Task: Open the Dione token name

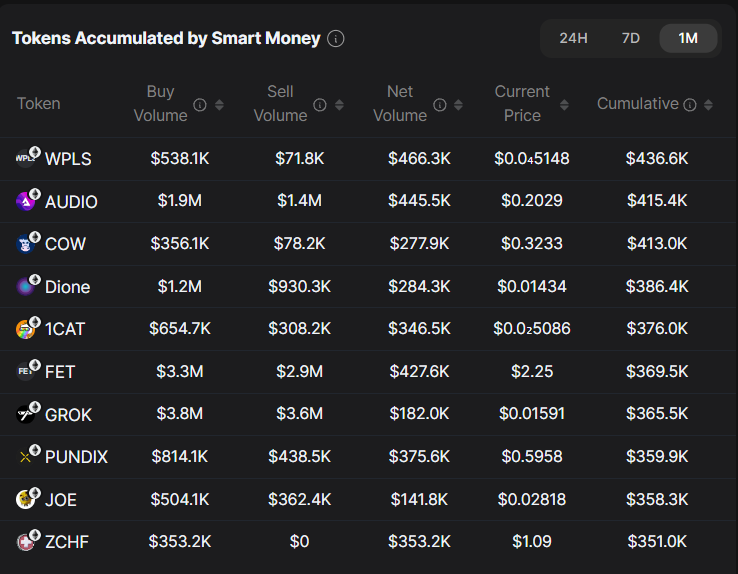Action: pos(67,287)
